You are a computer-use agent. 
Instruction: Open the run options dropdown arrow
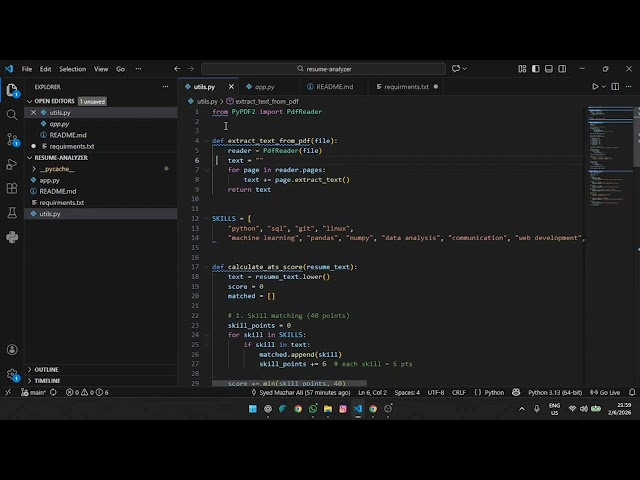[x=604, y=87]
